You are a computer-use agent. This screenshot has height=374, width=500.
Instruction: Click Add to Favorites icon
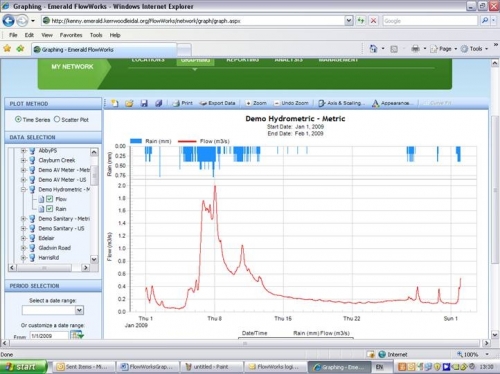click(x=20, y=49)
